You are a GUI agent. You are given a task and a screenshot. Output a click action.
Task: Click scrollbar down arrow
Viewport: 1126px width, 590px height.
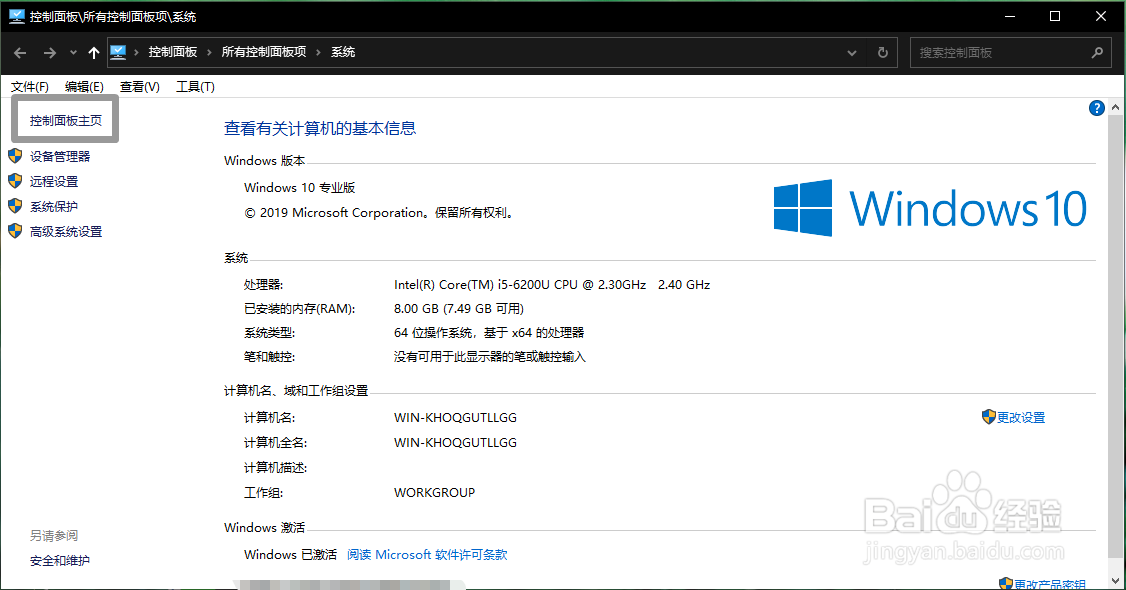click(1115, 581)
